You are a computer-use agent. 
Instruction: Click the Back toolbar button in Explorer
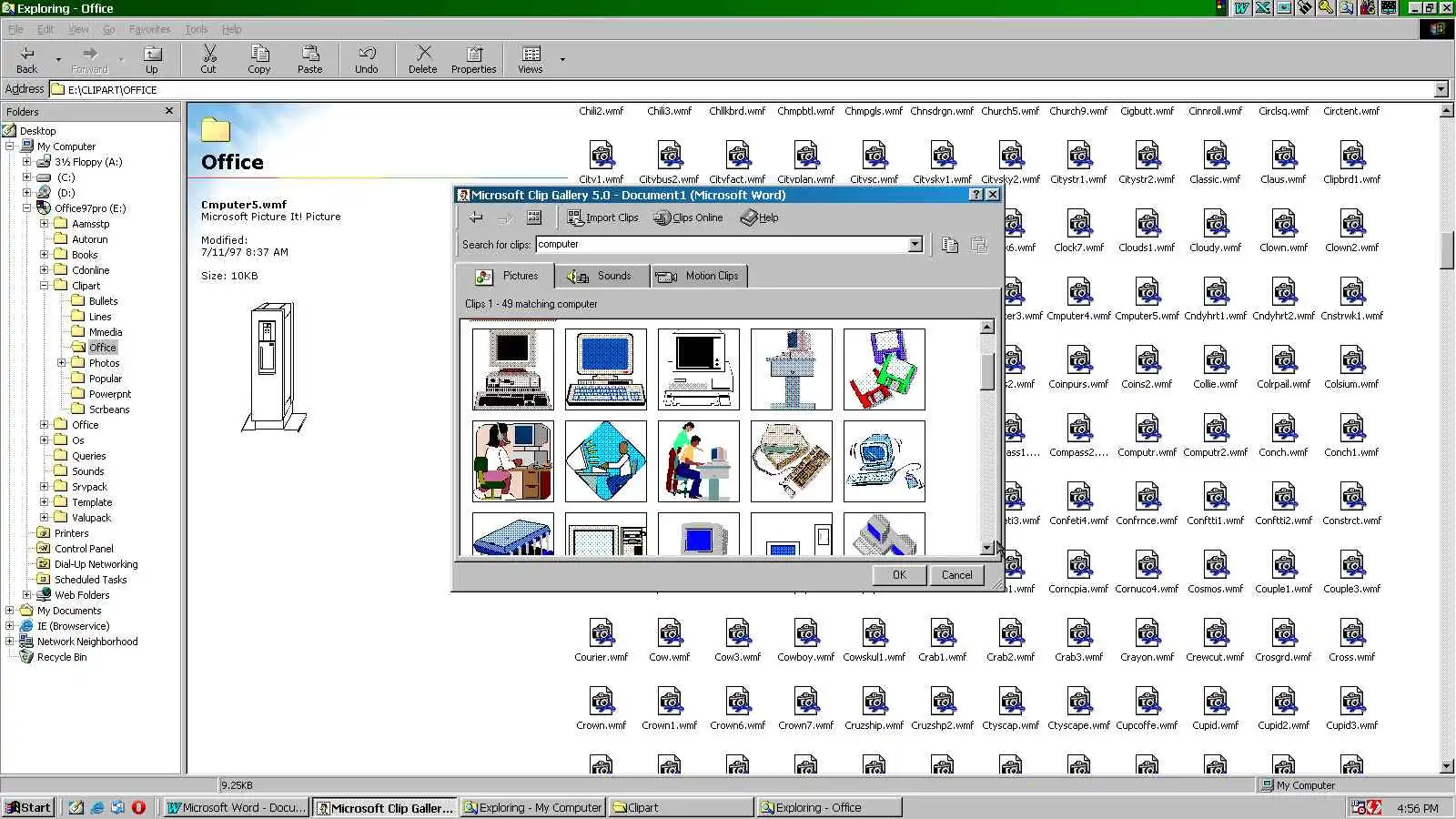(x=27, y=59)
